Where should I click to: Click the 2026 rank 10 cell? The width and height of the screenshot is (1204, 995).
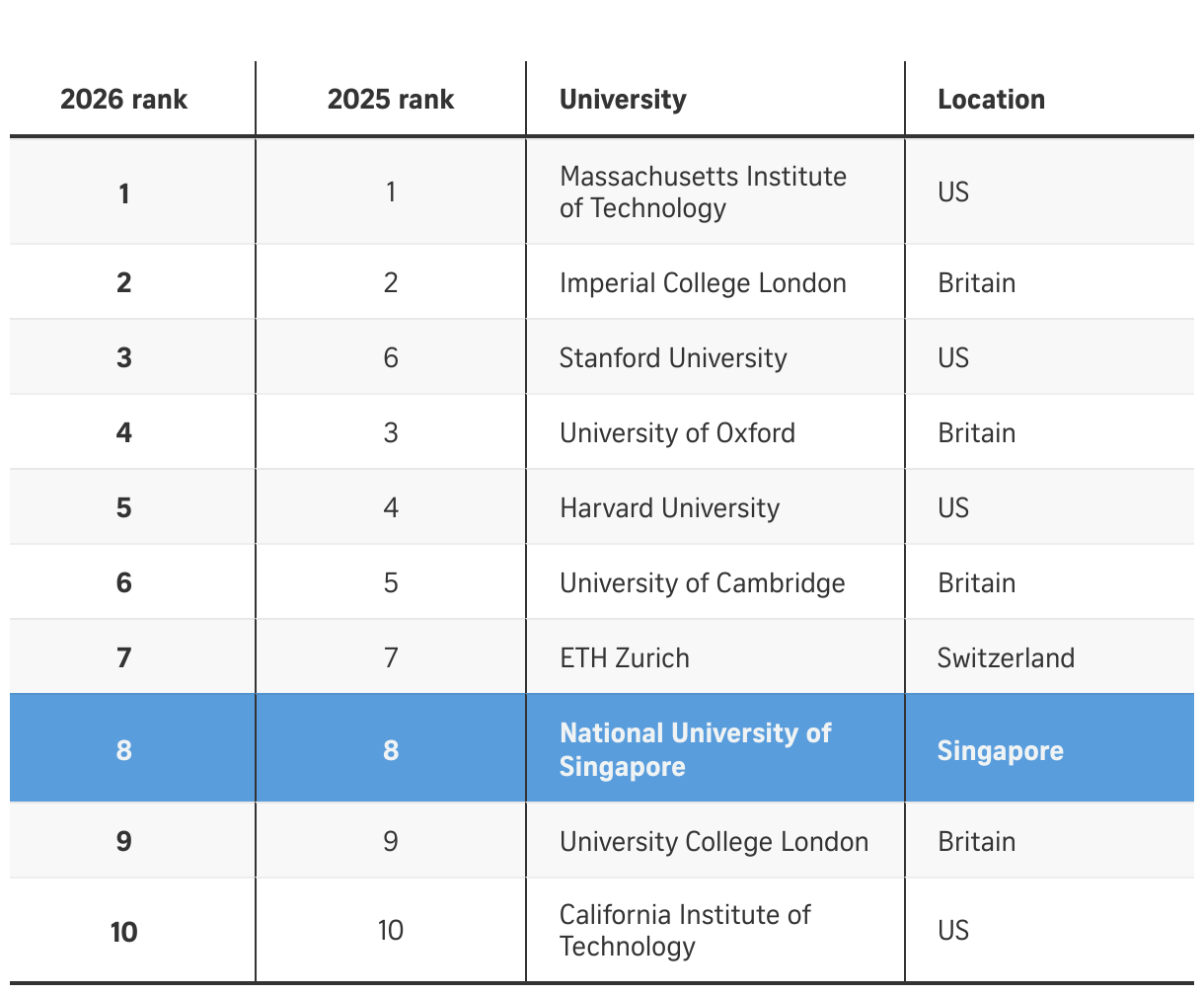[124, 931]
